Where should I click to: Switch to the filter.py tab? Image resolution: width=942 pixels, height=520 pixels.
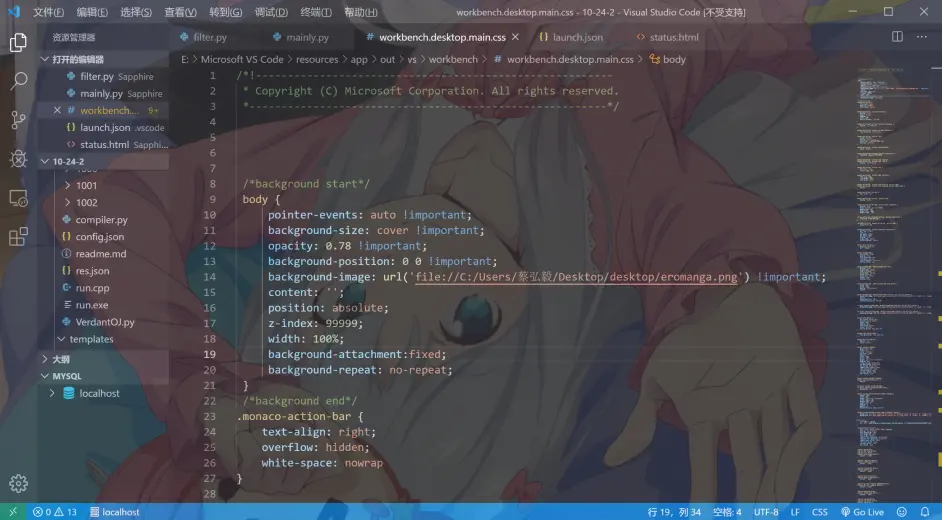tap(204, 37)
